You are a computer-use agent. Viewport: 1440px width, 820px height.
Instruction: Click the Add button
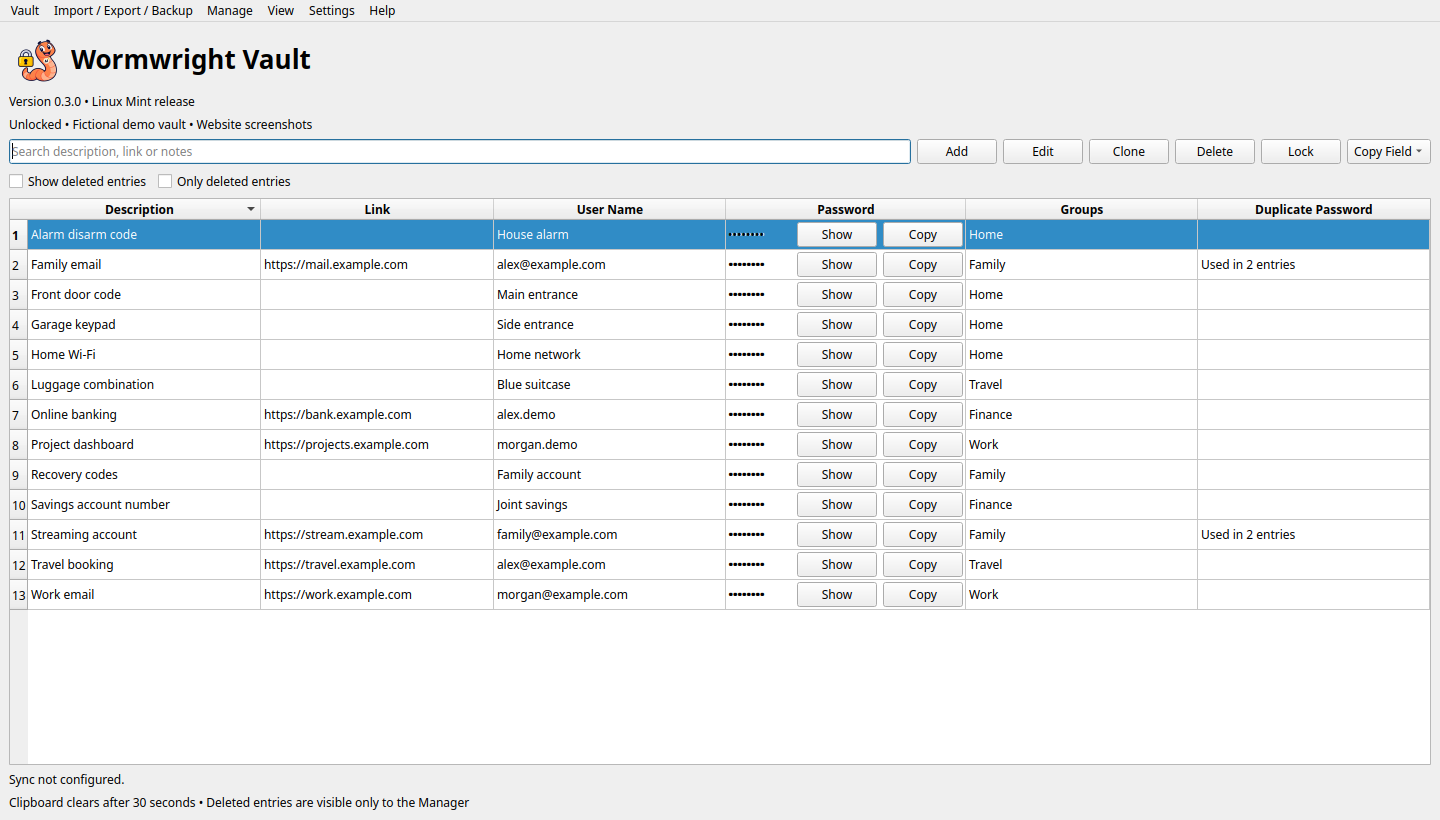pyautogui.click(x=957, y=151)
